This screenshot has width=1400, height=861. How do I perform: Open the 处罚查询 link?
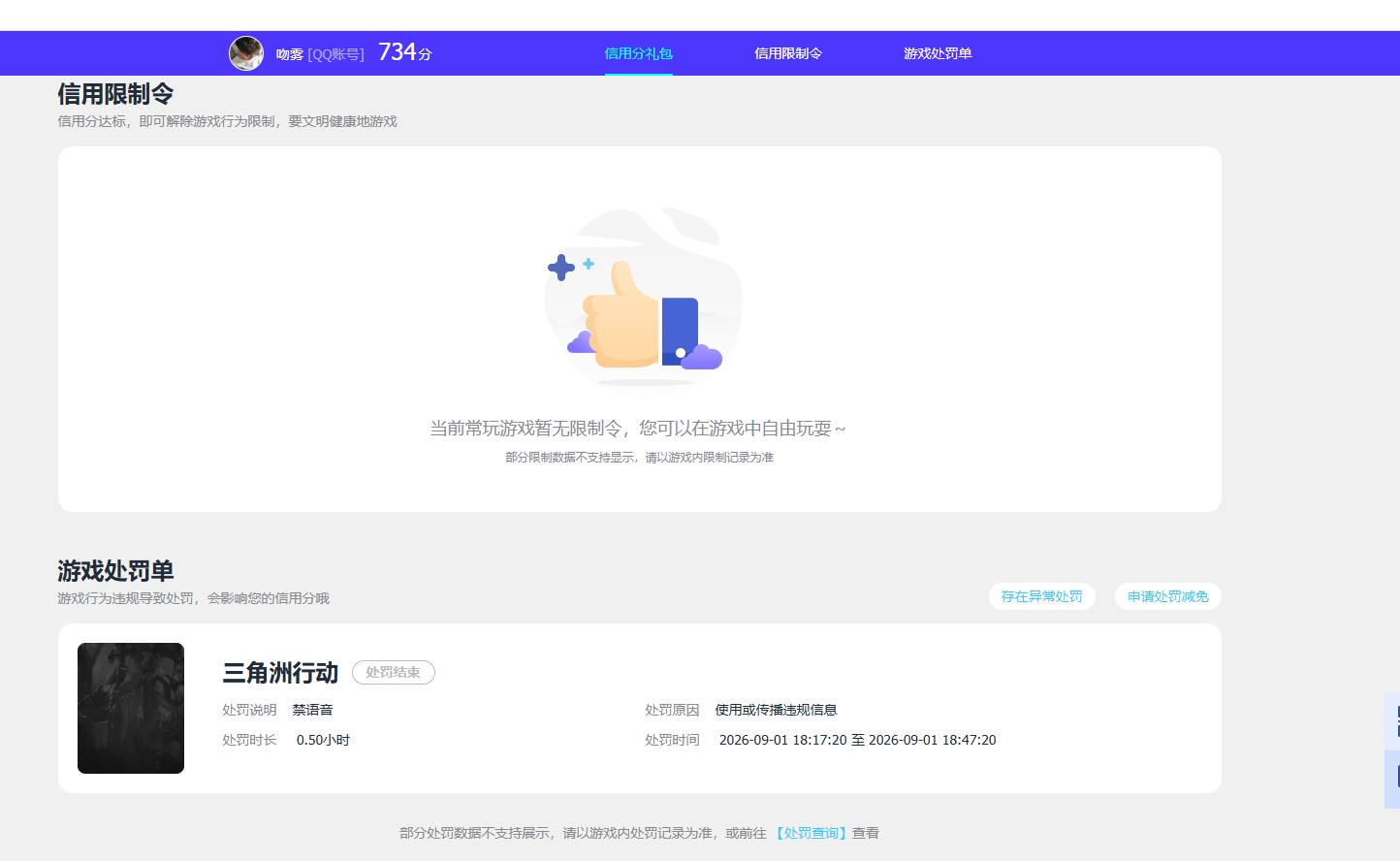811,833
